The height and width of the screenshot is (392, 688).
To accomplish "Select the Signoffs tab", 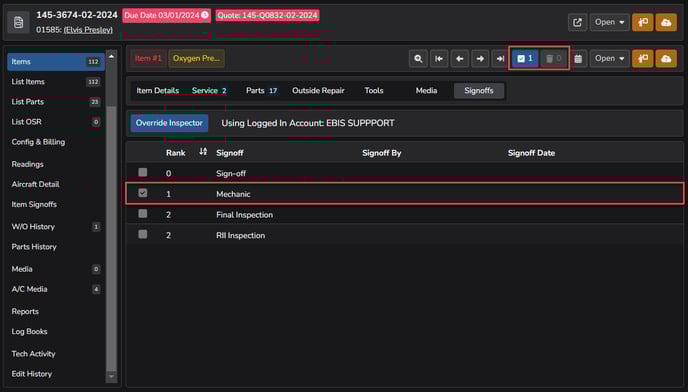I will (479, 90).
